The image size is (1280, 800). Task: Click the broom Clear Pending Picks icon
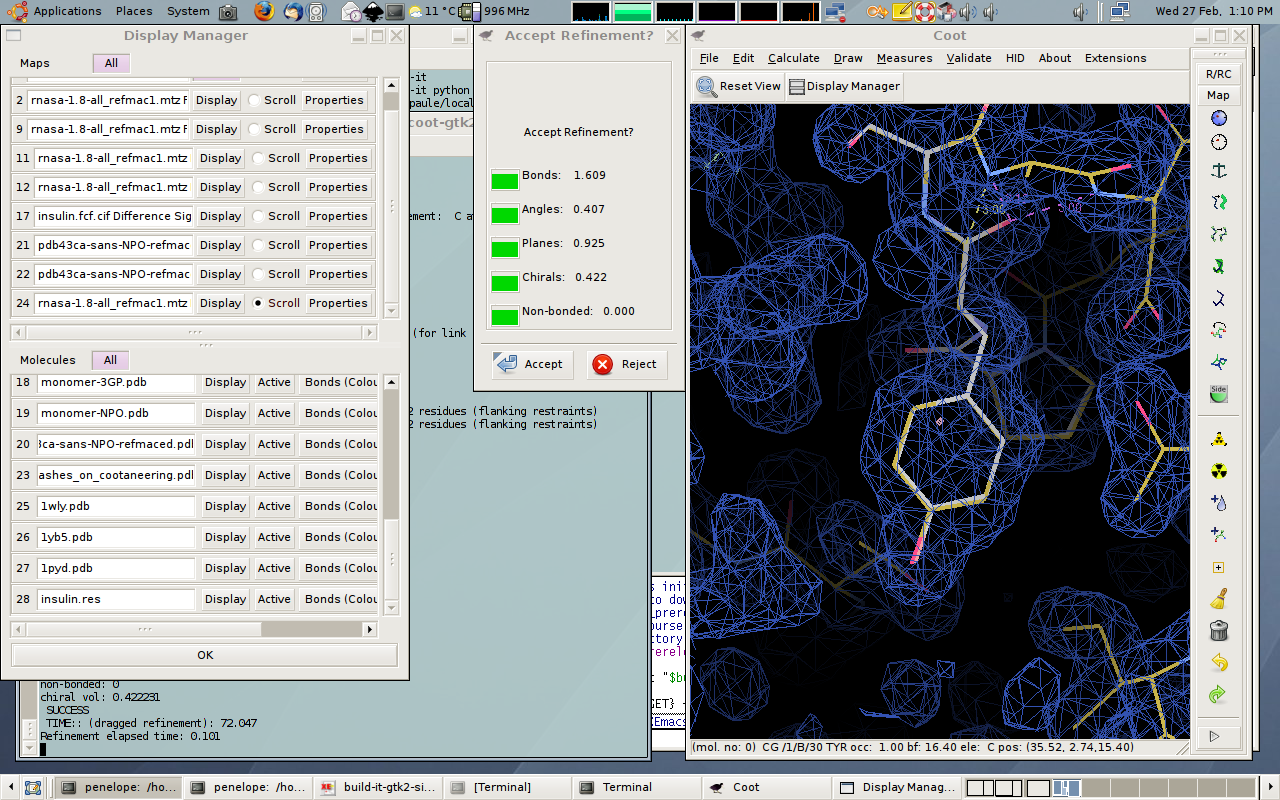1218,599
